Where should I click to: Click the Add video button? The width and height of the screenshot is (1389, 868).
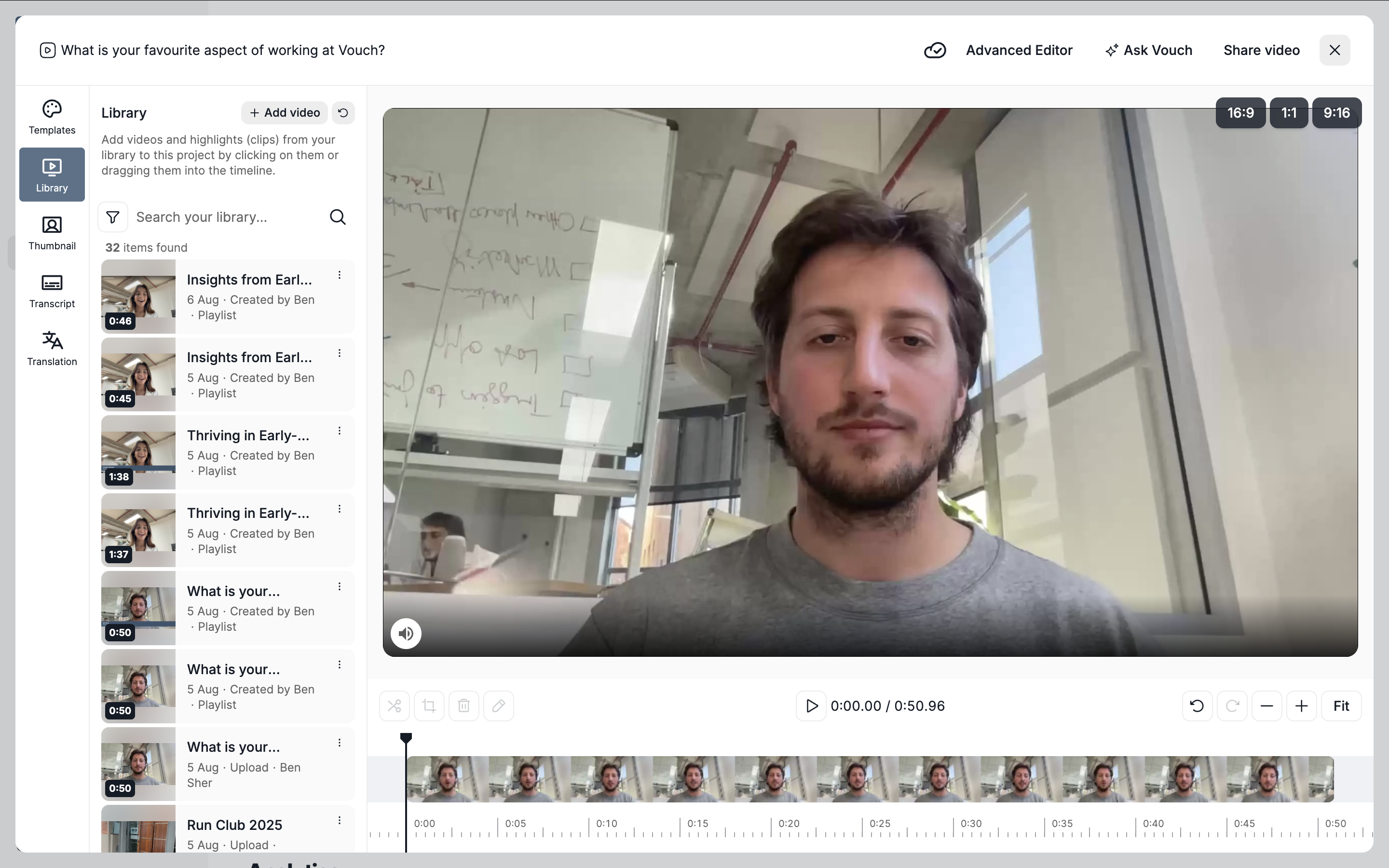pos(285,113)
